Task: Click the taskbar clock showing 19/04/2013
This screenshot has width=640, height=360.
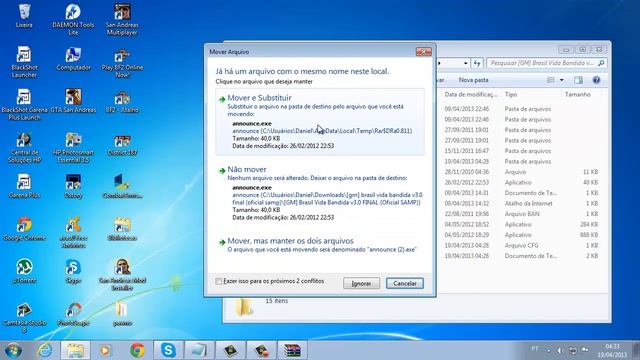Action: [613, 351]
